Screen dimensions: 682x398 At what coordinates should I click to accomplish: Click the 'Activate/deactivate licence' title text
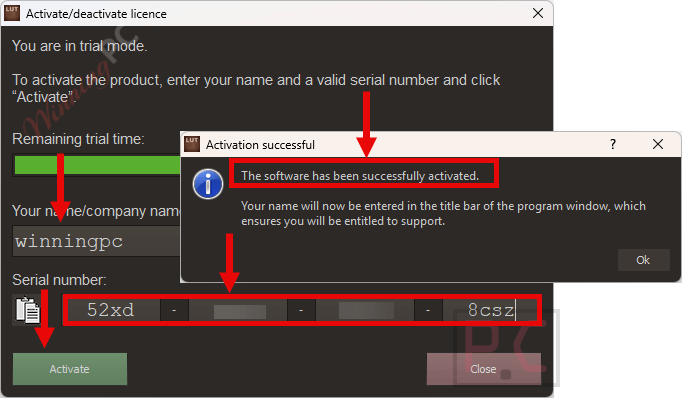(96, 14)
